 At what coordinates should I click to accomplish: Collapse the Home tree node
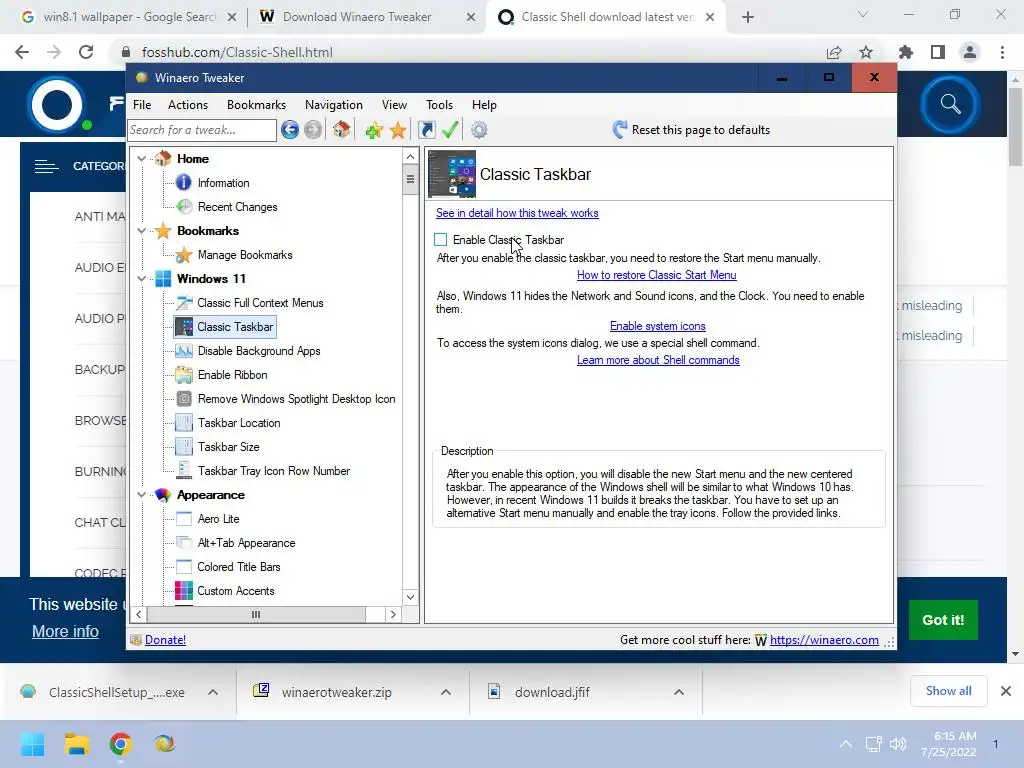click(141, 159)
